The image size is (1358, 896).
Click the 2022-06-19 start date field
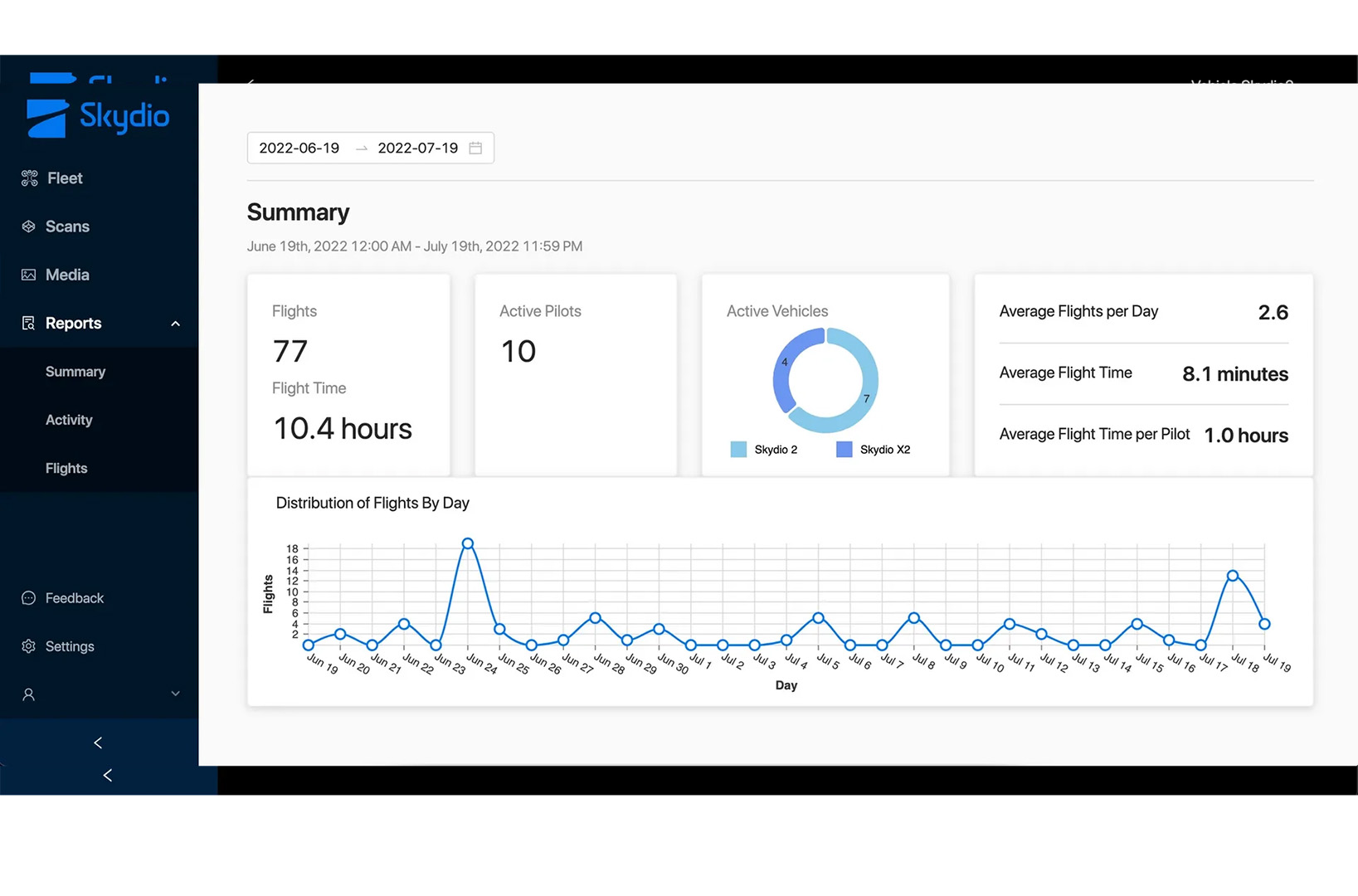pyautogui.click(x=299, y=148)
